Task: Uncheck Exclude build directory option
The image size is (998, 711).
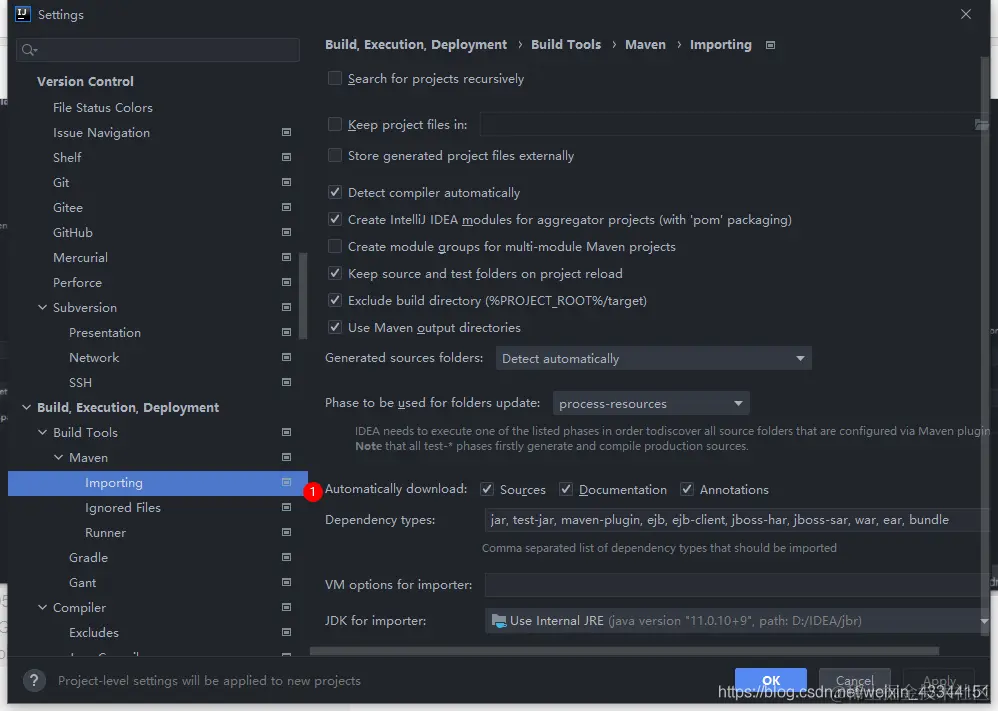Action: [334, 300]
